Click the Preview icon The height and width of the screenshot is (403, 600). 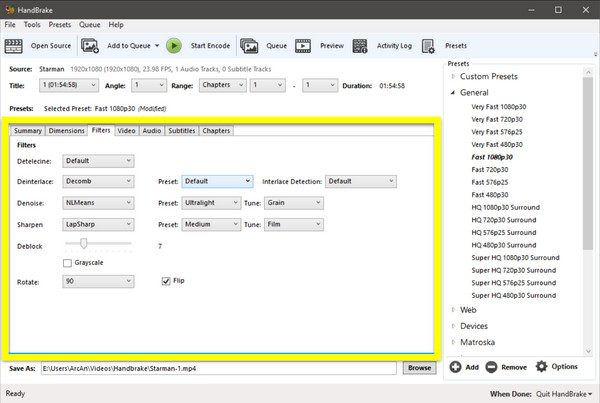click(x=304, y=46)
